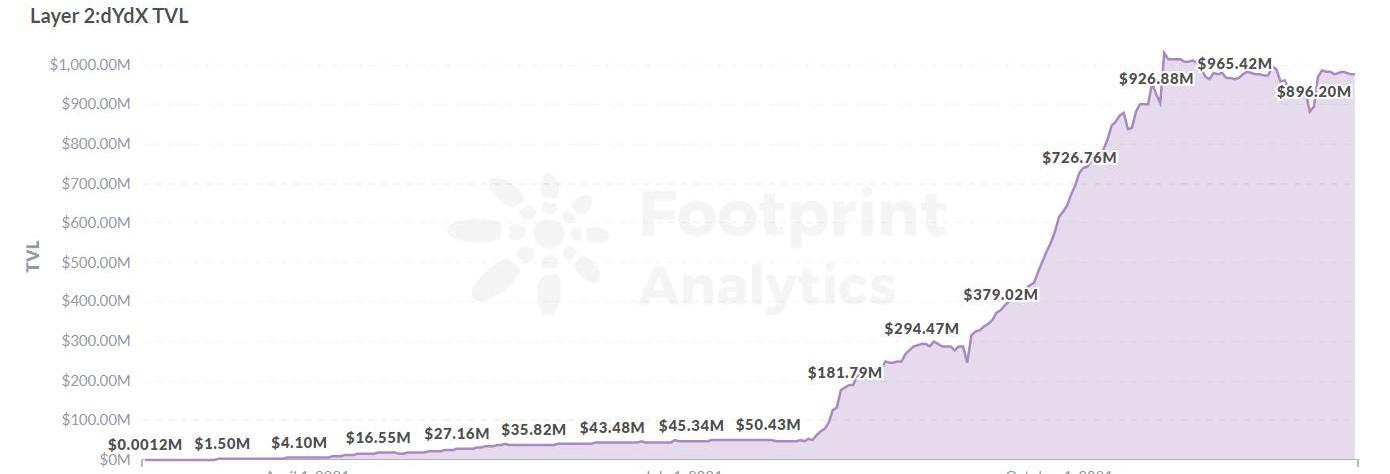1390x474 pixels.
Task: Click the $4.10M data label
Action: click(299, 443)
